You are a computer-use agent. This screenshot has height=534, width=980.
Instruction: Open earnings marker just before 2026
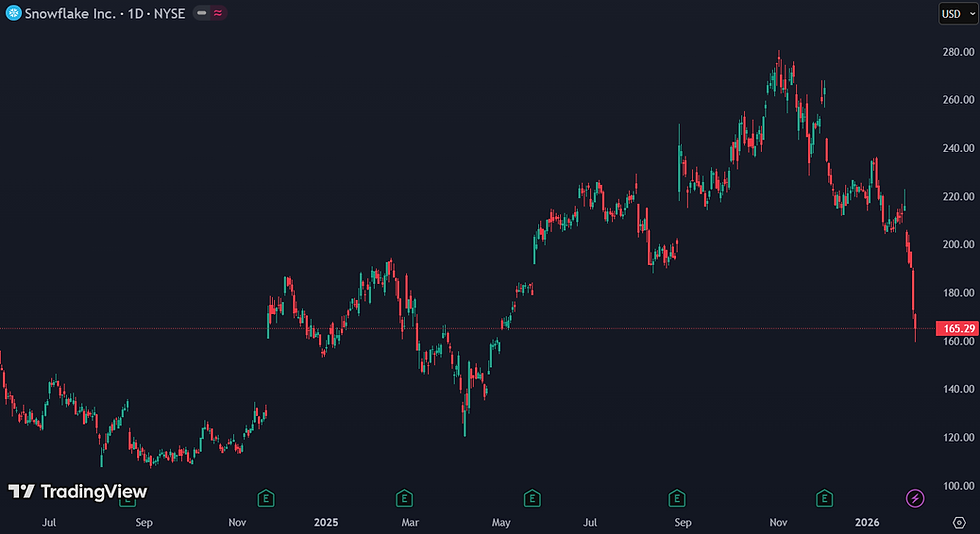pyautogui.click(x=824, y=498)
